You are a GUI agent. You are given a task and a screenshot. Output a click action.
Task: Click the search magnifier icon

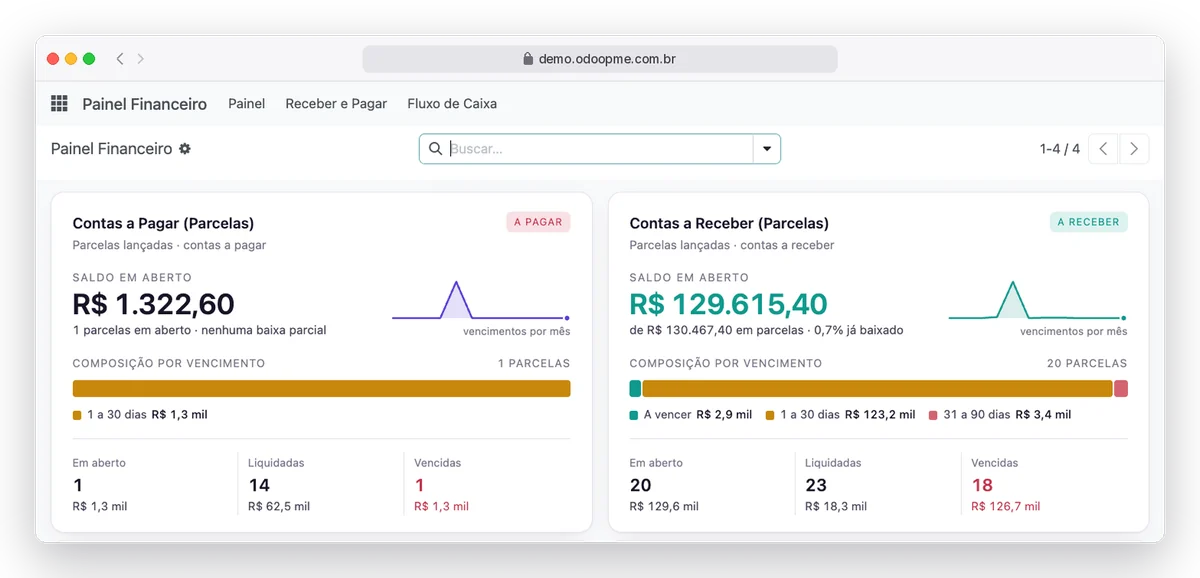point(435,149)
